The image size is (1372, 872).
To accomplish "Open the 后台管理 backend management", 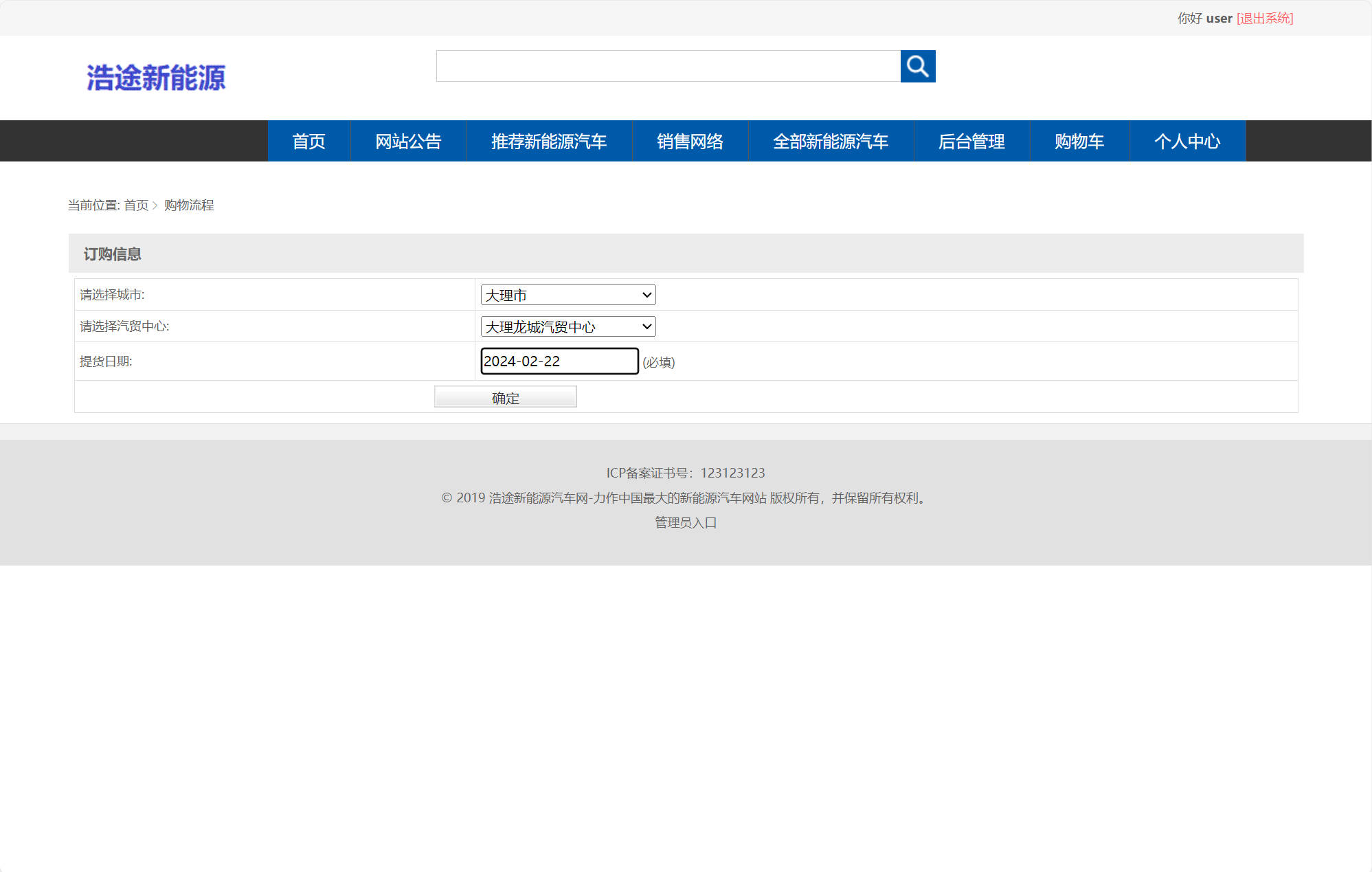I will click(972, 141).
